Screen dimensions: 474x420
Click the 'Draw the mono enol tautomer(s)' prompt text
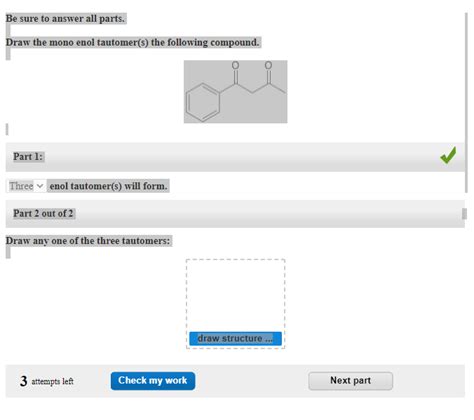click(x=132, y=43)
